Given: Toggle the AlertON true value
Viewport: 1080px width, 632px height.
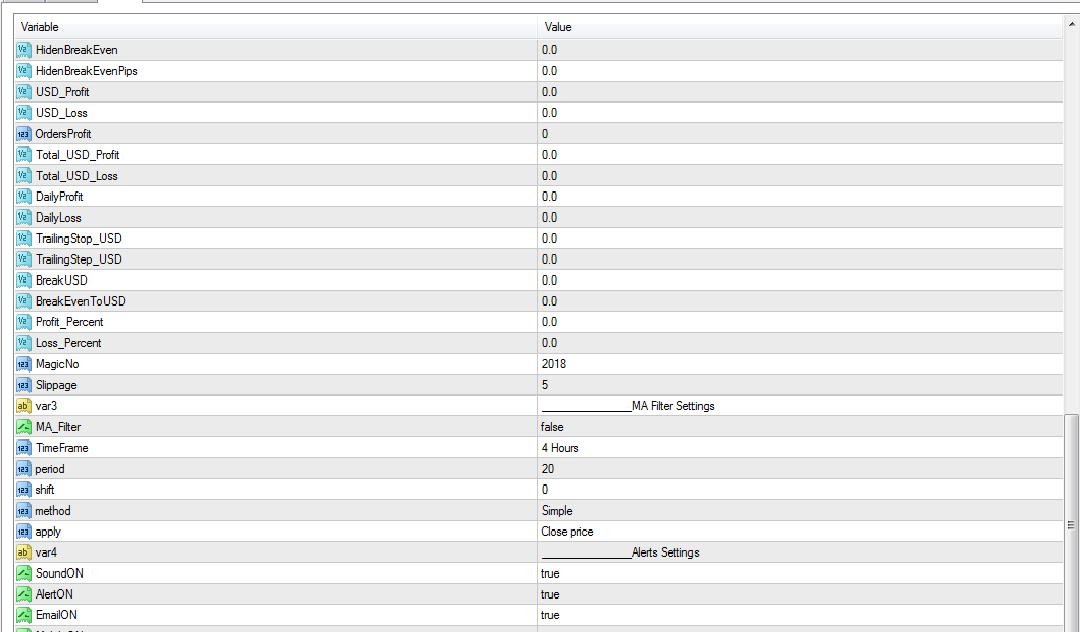Looking at the screenshot, I should click(x=550, y=595).
